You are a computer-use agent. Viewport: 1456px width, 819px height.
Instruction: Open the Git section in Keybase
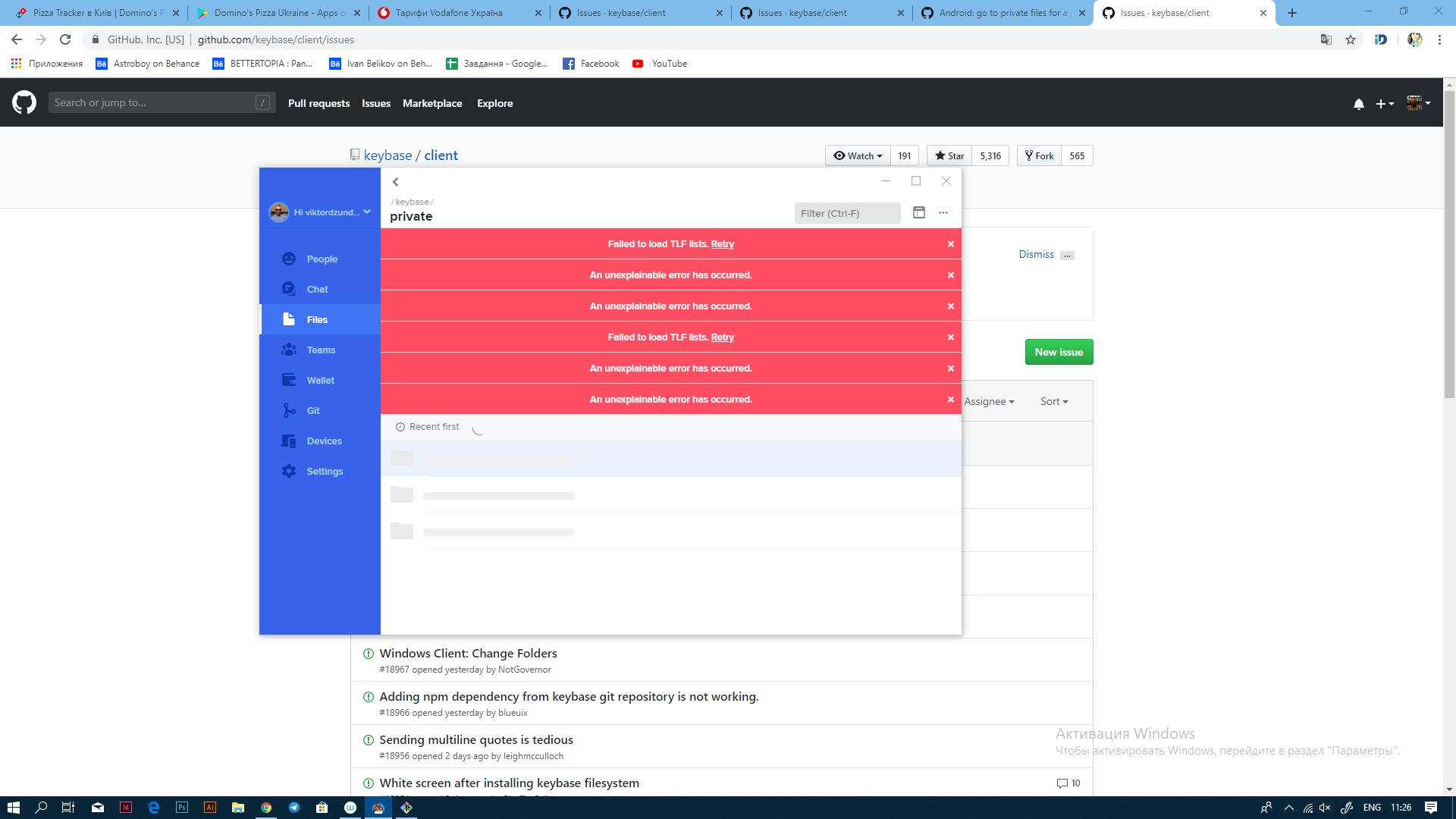[313, 410]
